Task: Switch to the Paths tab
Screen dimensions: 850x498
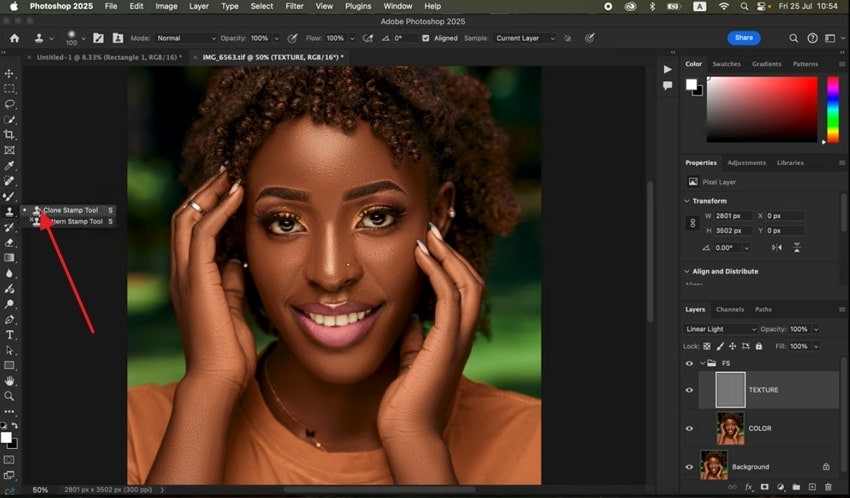Action: pyautogui.click(x=763, y=309)
